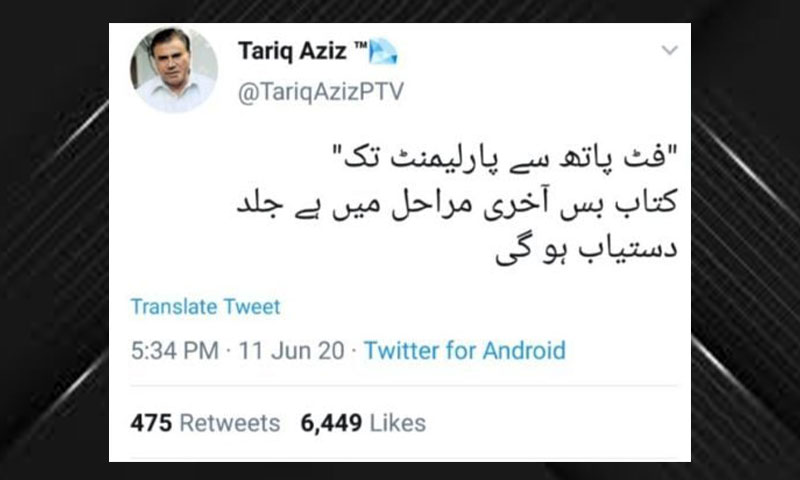This screenshot has width=800, height=480.
Task: Click the Retweets label word
Action: (230, 423)
